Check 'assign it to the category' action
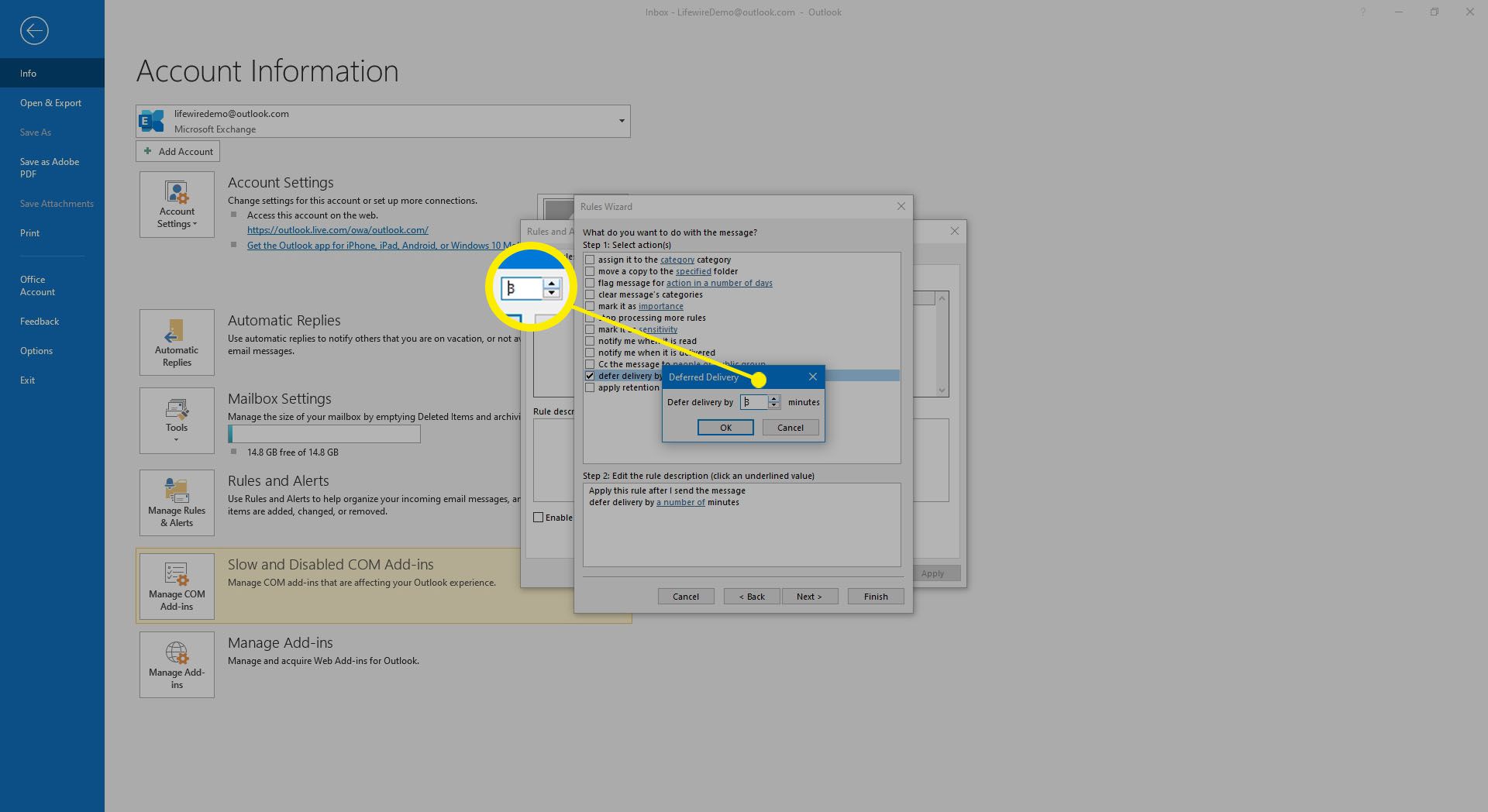The image size is (1488, 812). (590, 260)
